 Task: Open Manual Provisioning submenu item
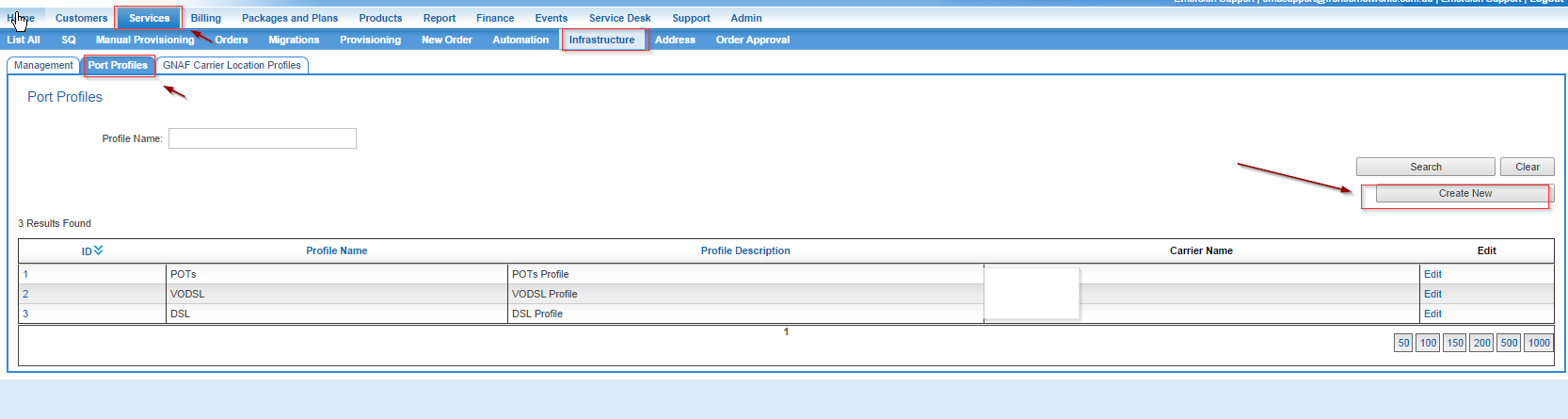(x=144, y=40)
